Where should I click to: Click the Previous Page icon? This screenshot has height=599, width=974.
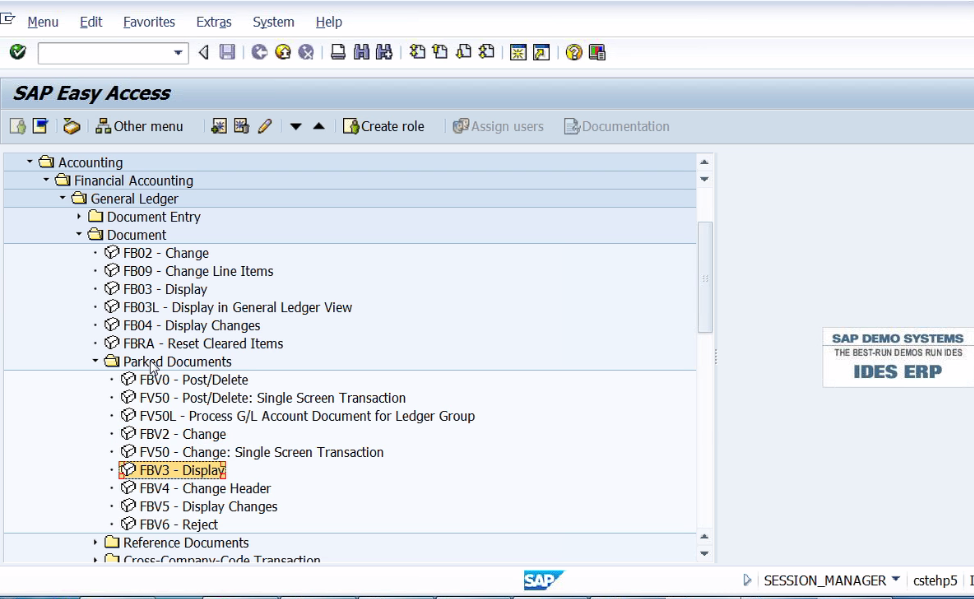[440, 52]
